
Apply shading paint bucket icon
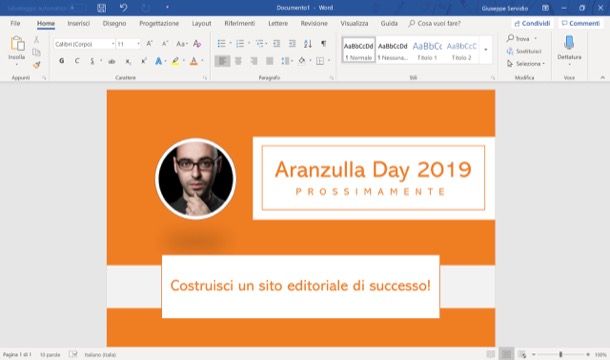pyautogui.click(x=302, y=61)
